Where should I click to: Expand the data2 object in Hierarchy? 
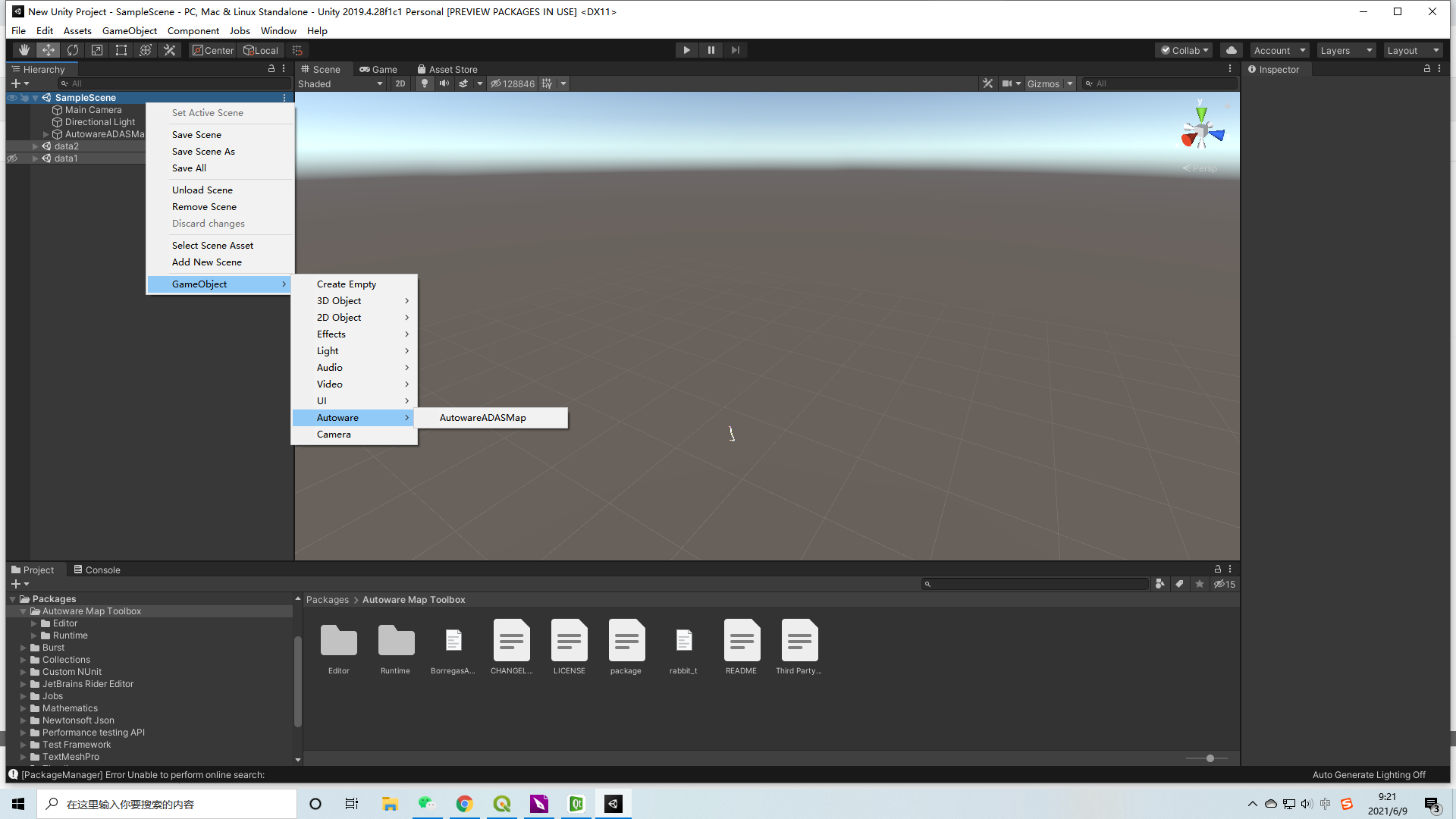pos(35,146)
